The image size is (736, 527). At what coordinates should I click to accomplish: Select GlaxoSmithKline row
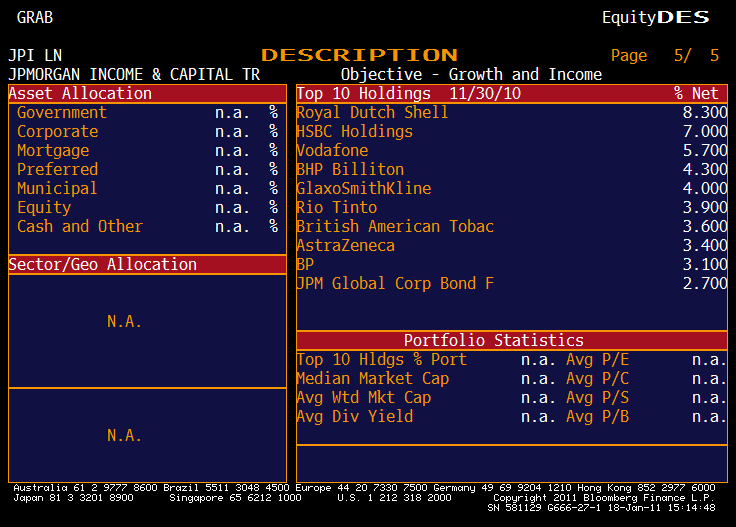[363, 189]
